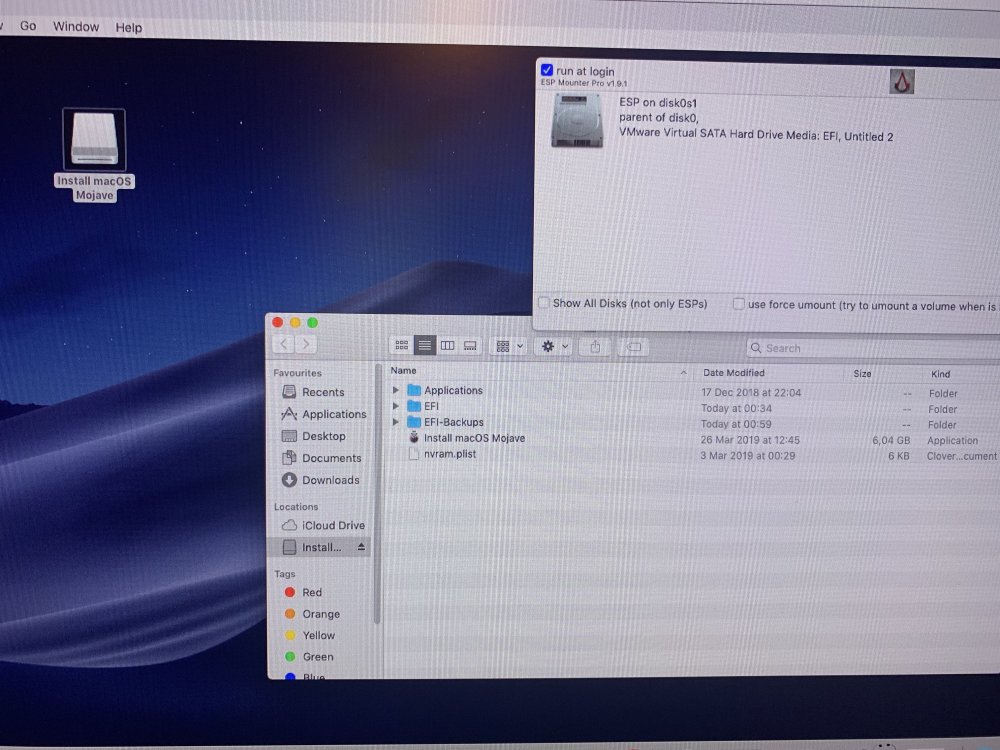Switch Finder to icon view
This screenshot has width=1000, height=750.
point(402,346)
